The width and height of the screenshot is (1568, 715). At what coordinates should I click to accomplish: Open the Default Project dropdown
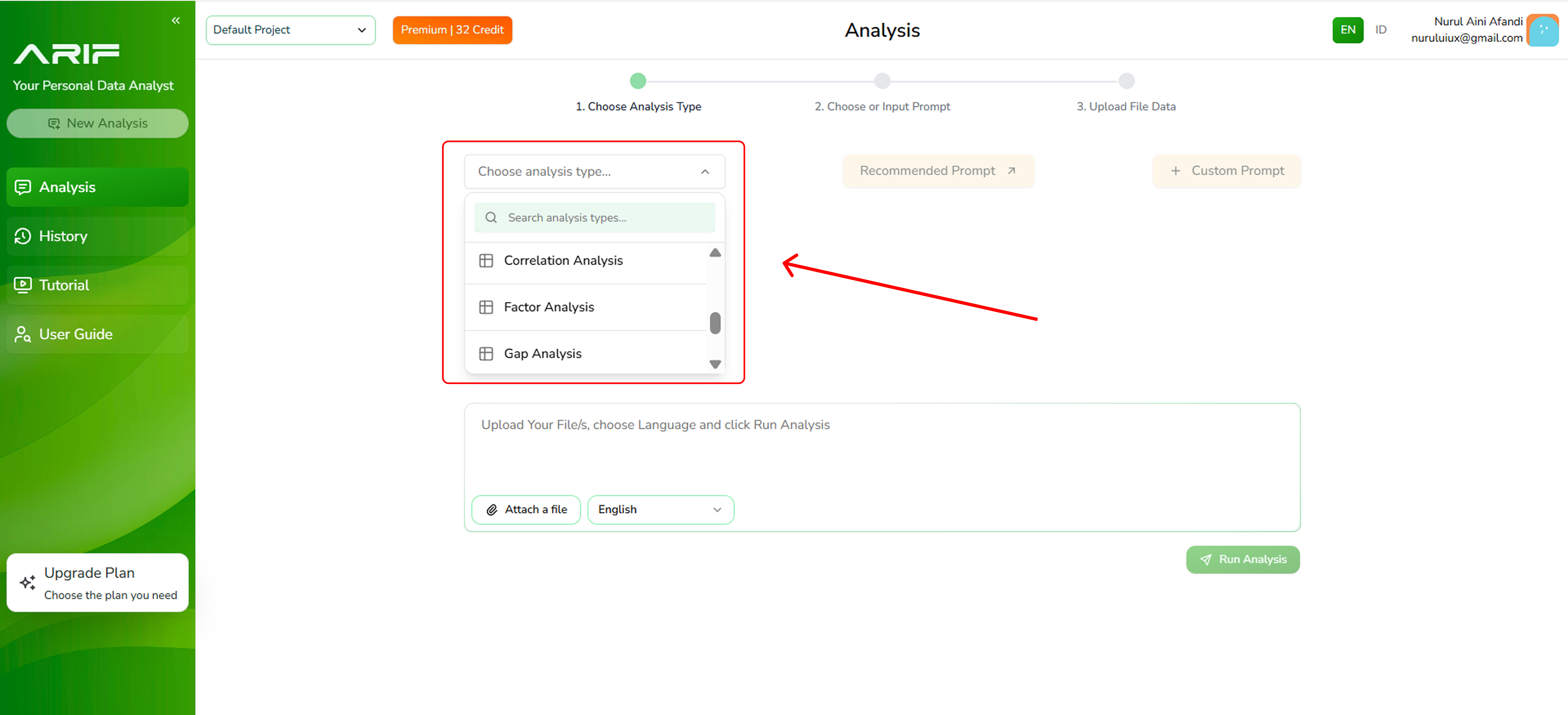[290, 30]
